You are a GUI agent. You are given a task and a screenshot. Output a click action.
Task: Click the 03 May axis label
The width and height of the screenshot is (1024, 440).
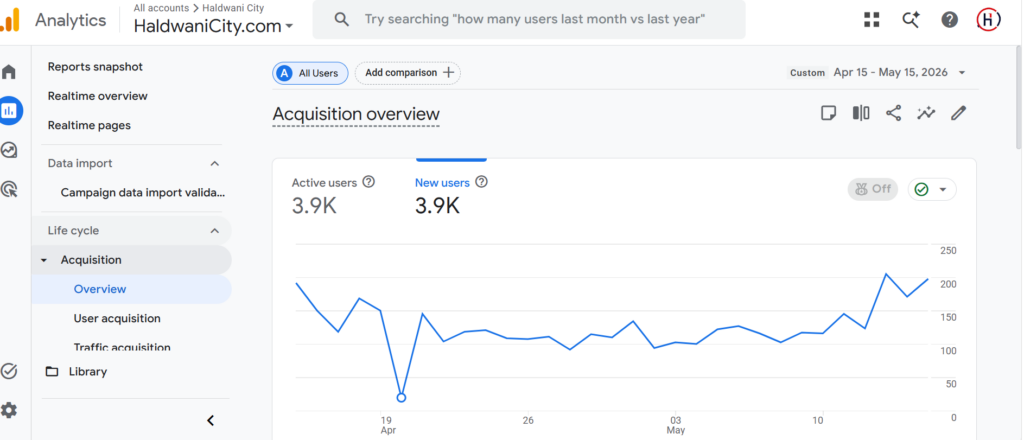(x=675, y=425)
